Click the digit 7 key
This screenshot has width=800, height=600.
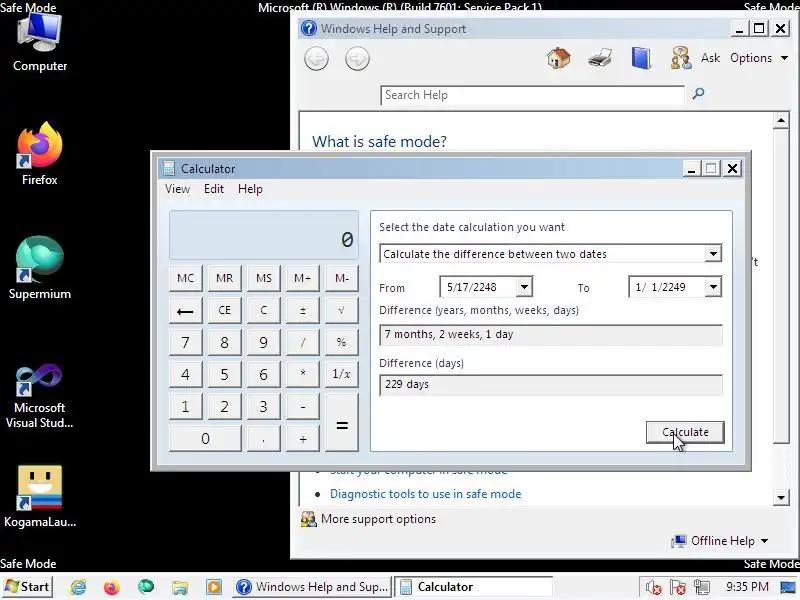click(x=185, y=342)
